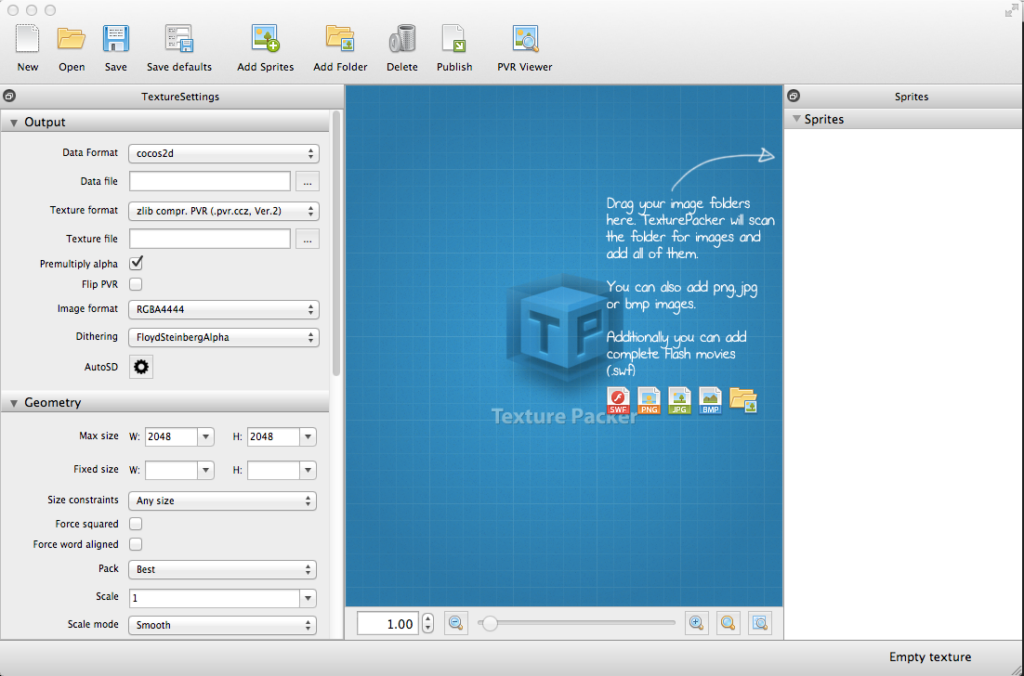Collapse the Sprites panel section
1024x676 pixels.
(x=795, y=118)
